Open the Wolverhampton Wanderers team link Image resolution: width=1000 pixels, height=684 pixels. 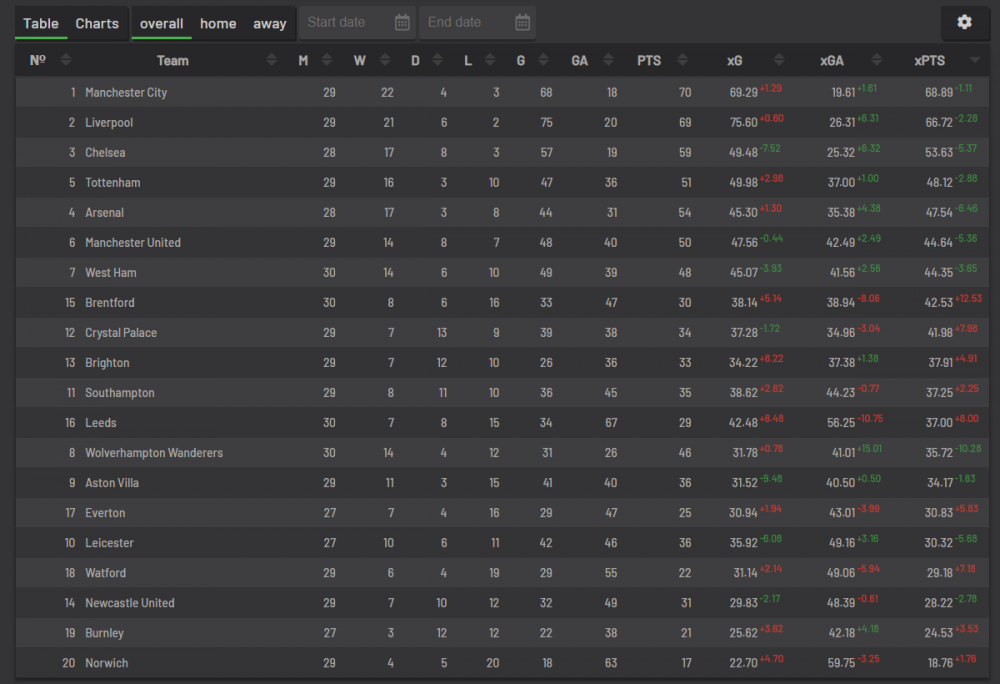154,453
